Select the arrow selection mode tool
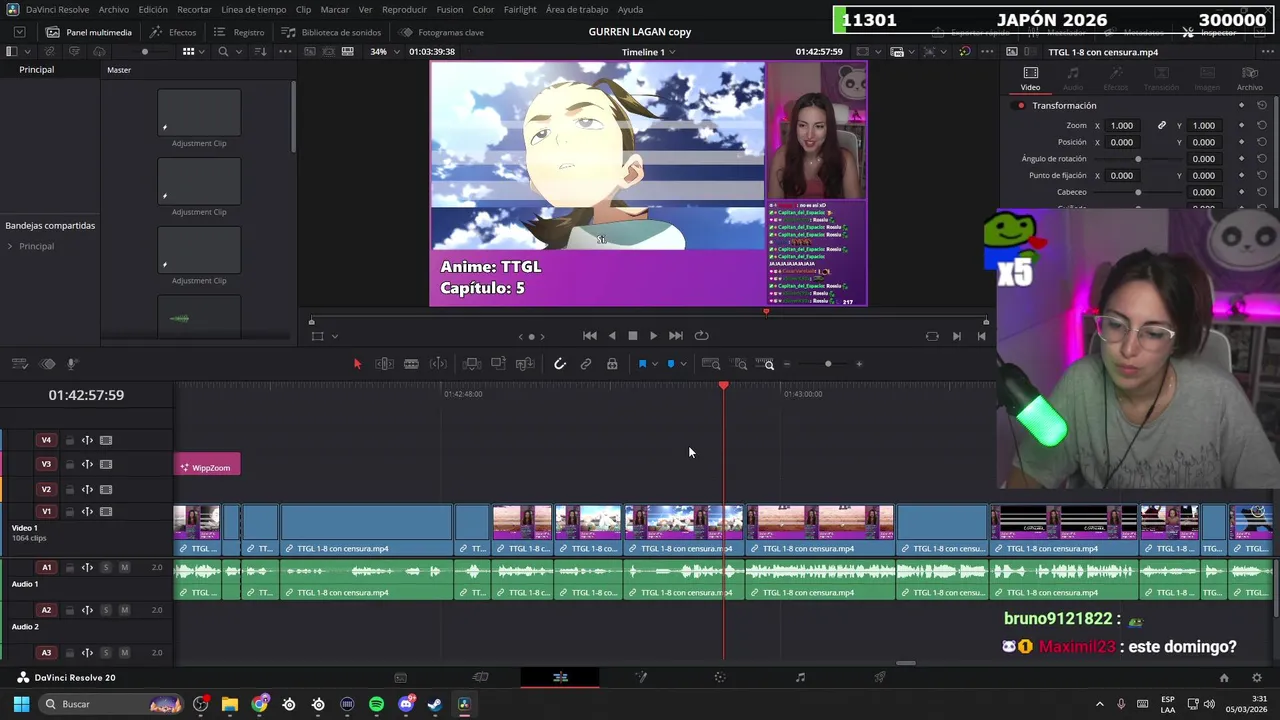Screen dimensions: 1280x720 (x=357, y=364)
